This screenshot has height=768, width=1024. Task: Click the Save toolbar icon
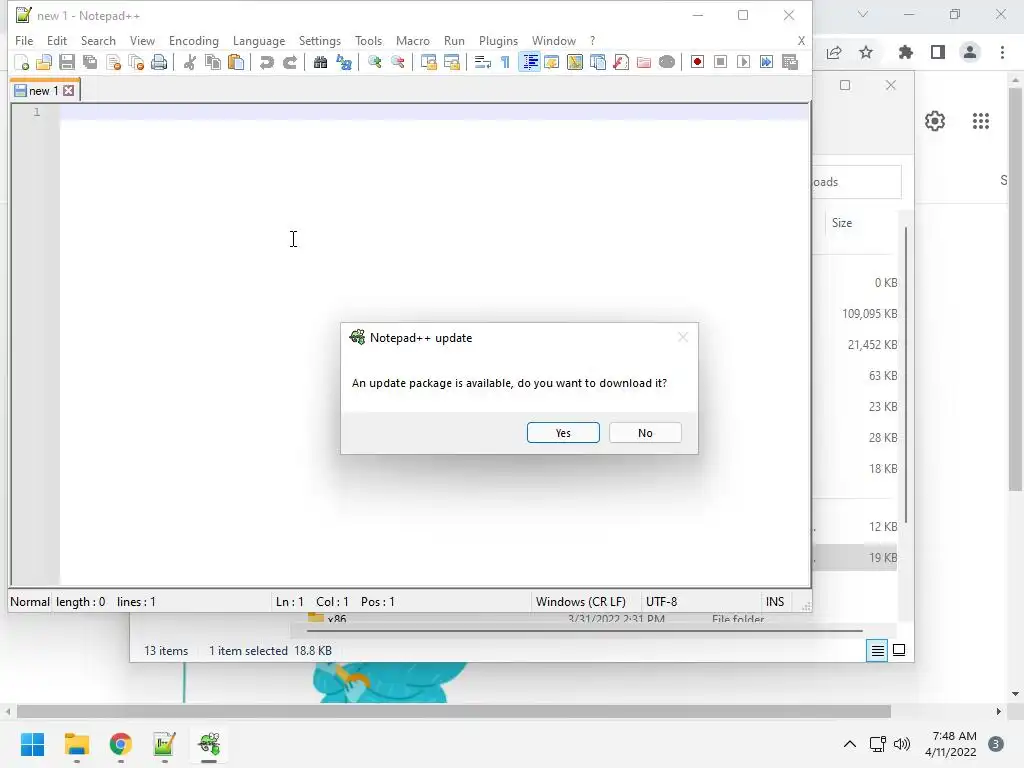[67, 62]
